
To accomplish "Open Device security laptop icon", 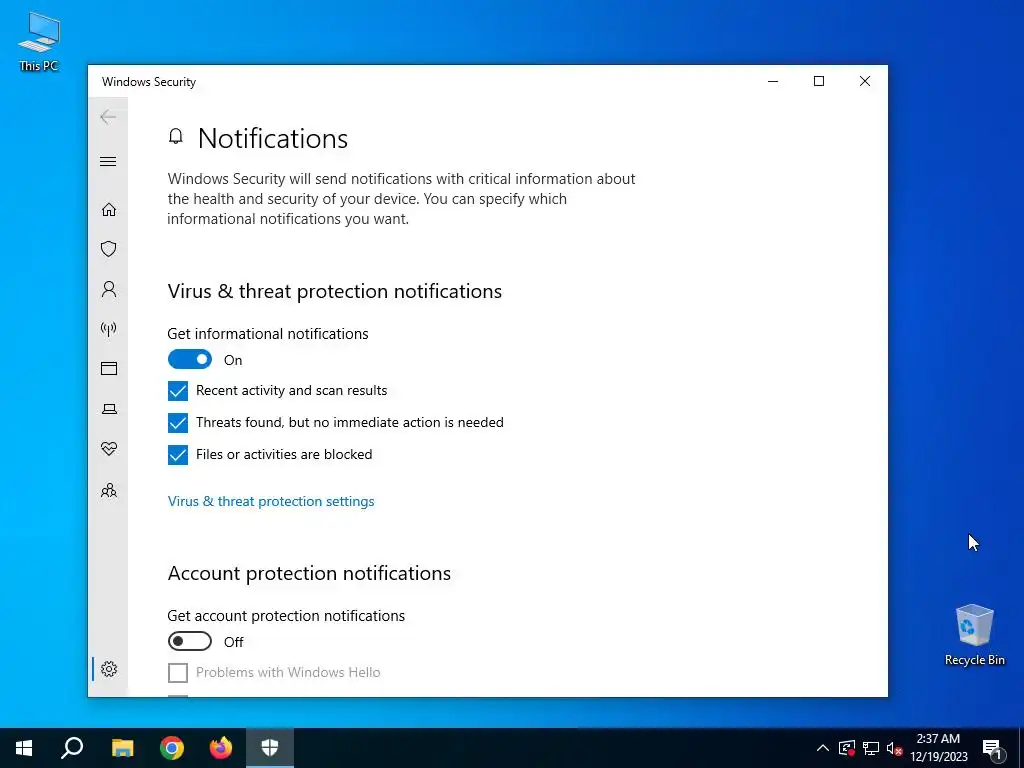I will pyautogui.click(x=108, y=409).
